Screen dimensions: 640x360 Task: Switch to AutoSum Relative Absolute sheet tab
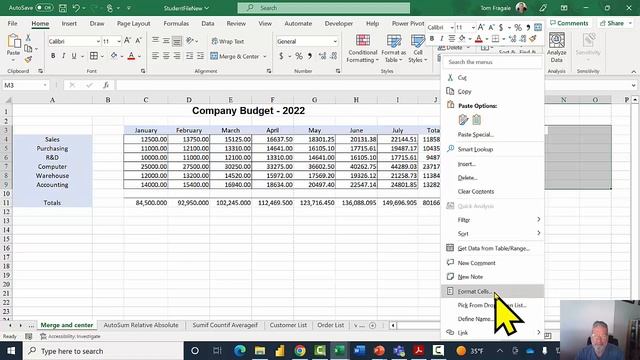(141, 325)
